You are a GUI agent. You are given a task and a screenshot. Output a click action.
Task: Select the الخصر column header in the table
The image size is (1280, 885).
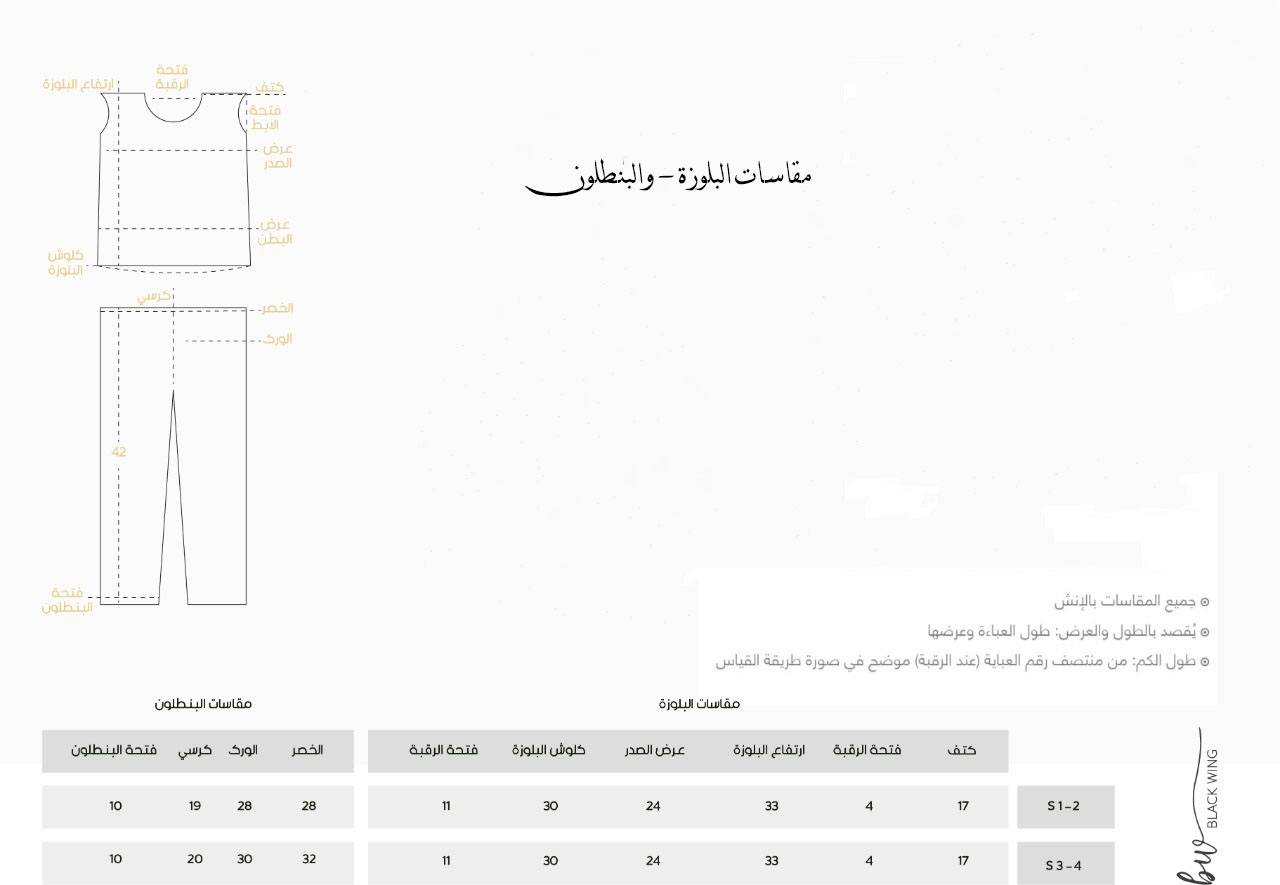point(307,750)
